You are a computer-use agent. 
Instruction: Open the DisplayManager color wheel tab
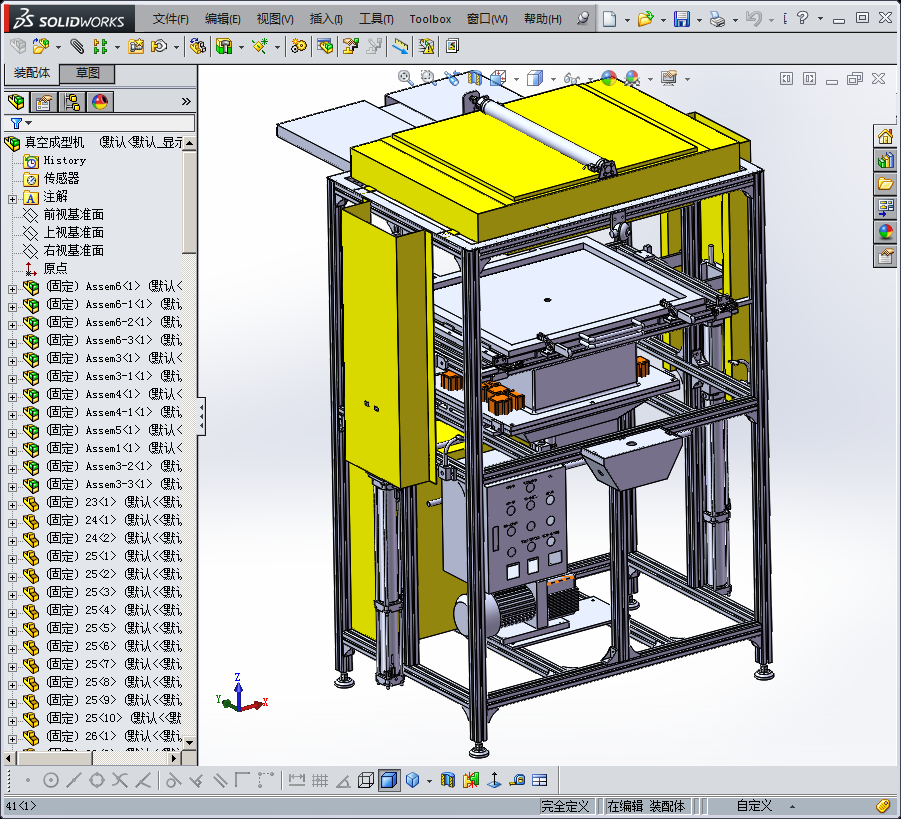(100, 102)
